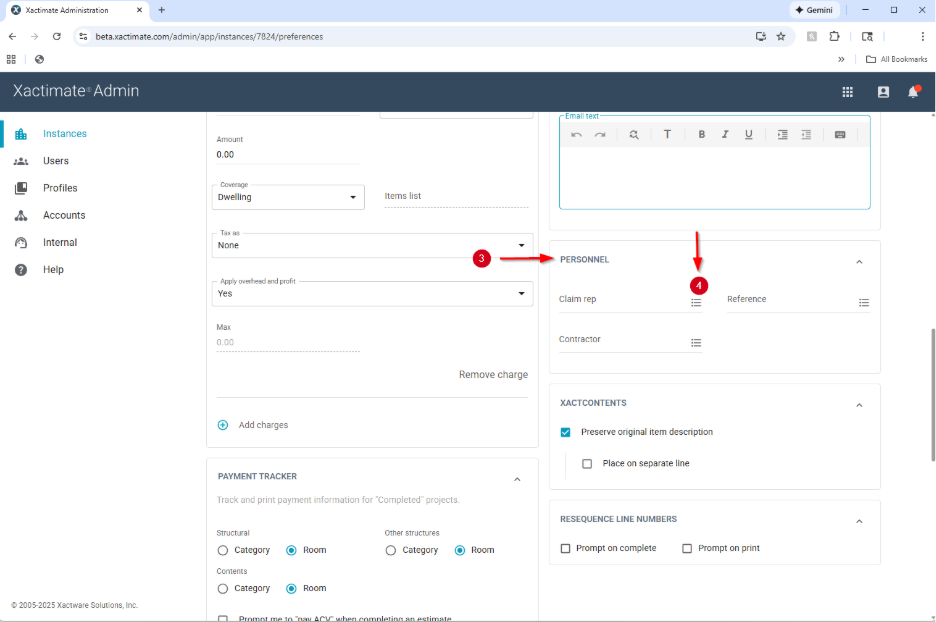936x622 pixels.
Task: Open the text style T icon
Action: point(667,134)
